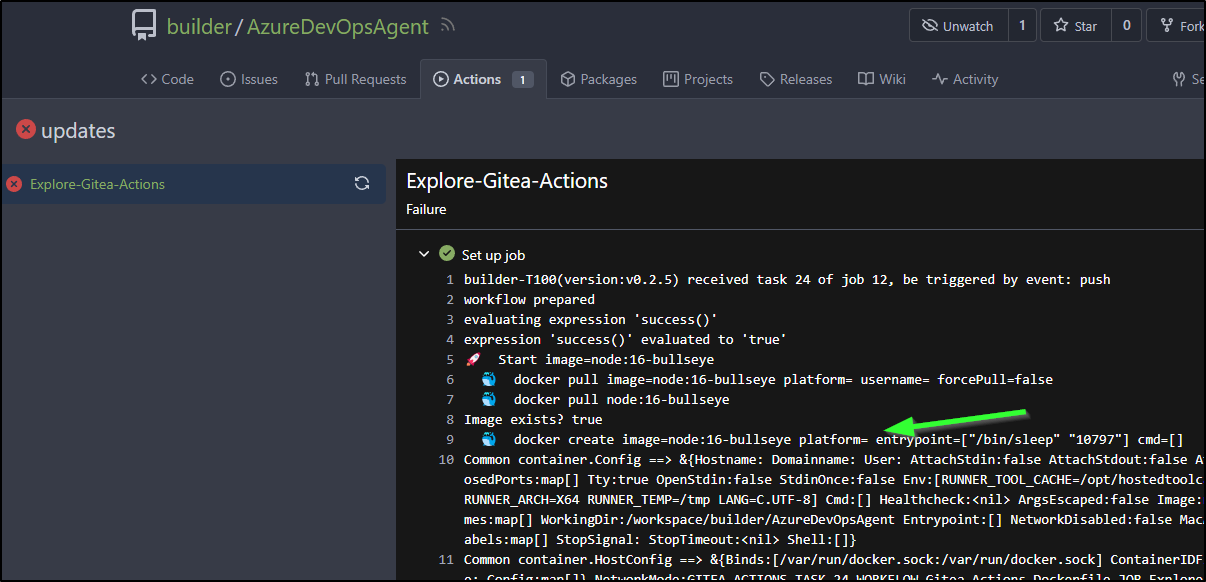Click the Set up job step title

click(x=493, y=255)
